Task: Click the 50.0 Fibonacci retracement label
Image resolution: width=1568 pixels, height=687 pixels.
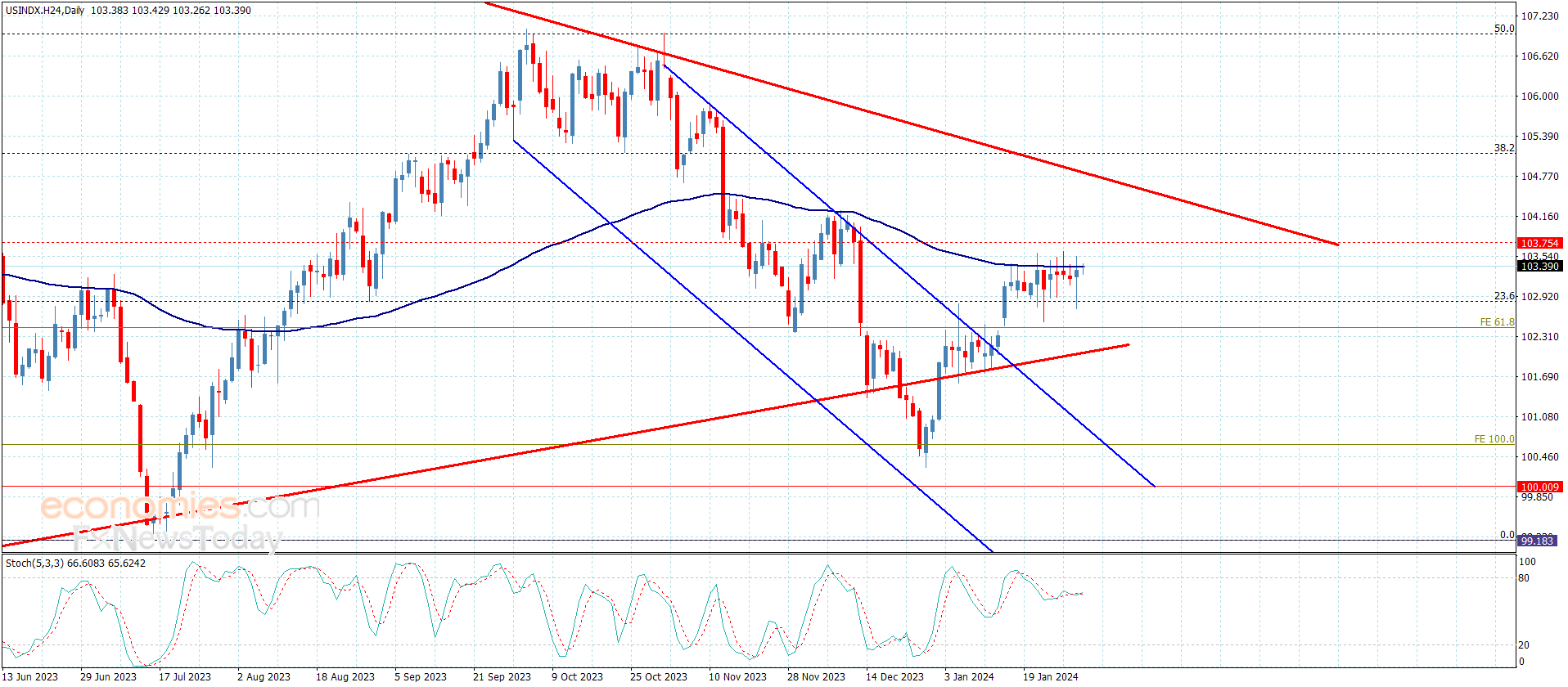Action: tap(1504, 29)
